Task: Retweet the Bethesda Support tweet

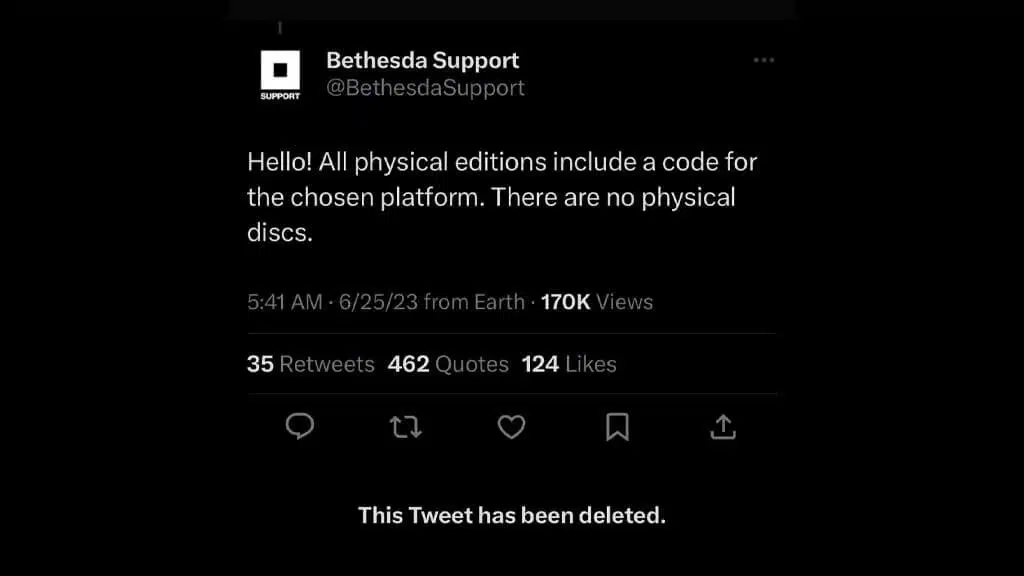Action: pos(405,427)
